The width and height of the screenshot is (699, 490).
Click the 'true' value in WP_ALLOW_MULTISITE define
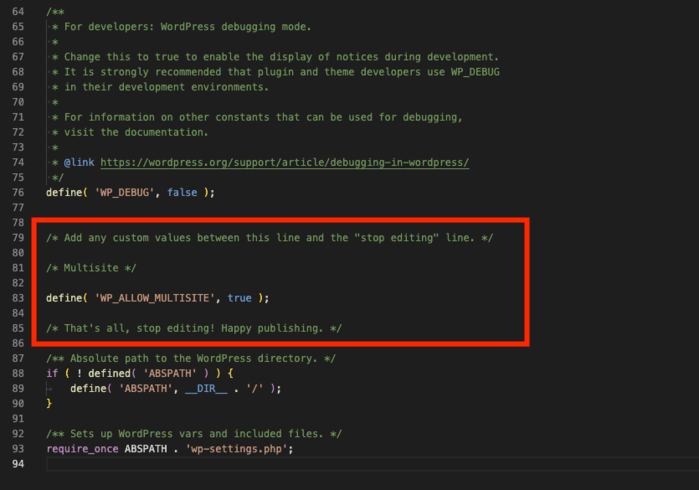239,298
